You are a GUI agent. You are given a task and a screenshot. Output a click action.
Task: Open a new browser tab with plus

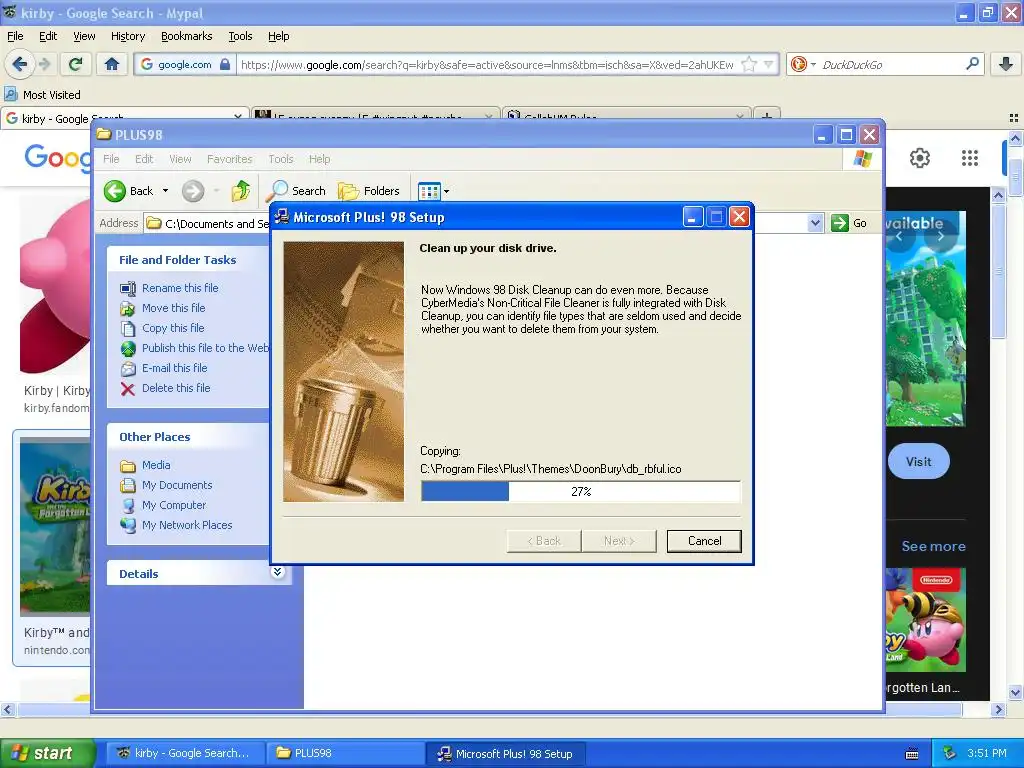[x=767, y=117]
